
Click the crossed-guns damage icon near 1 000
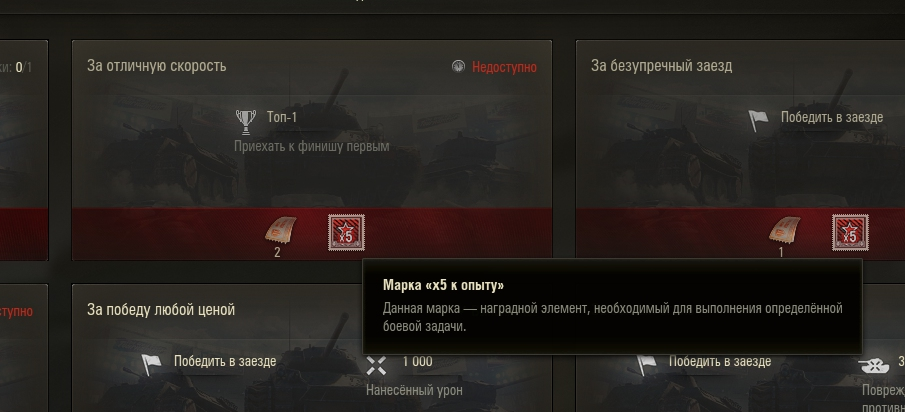(x=376, y=365)
